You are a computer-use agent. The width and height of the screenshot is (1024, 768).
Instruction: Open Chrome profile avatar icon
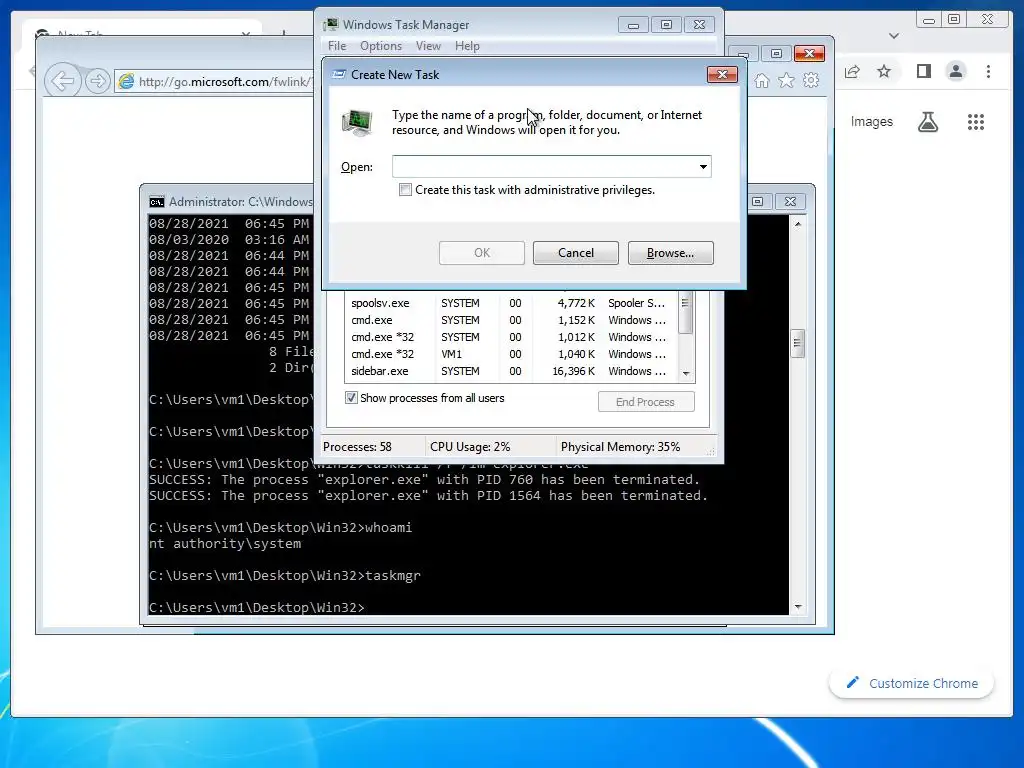[x=956, y=71]
